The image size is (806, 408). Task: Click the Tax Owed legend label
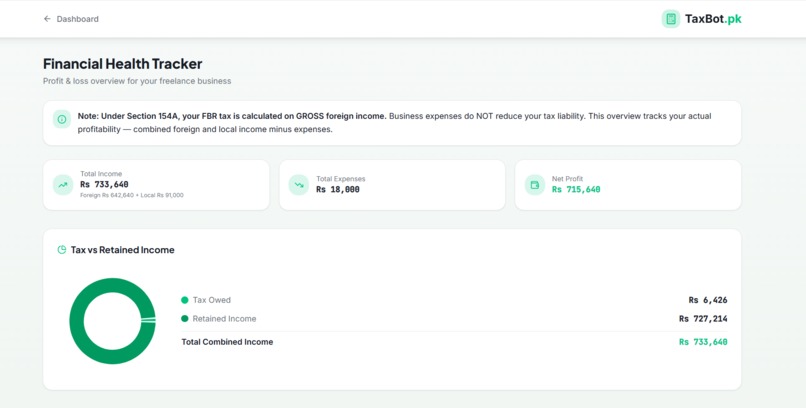click(x=212, y=300)
